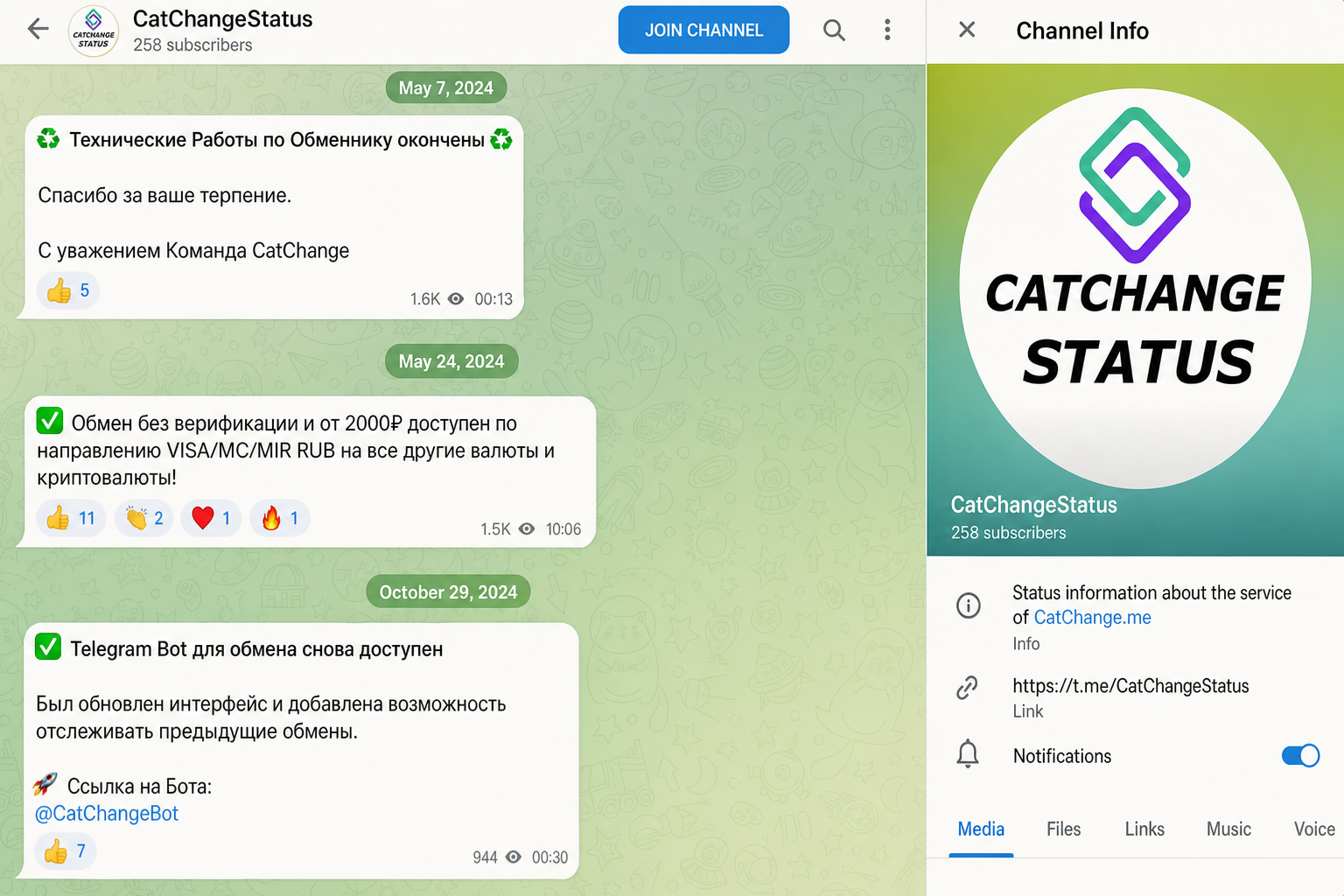
Task: Click the text 'С уважением Команда CatChange'
Action: (x=193, y=251)
